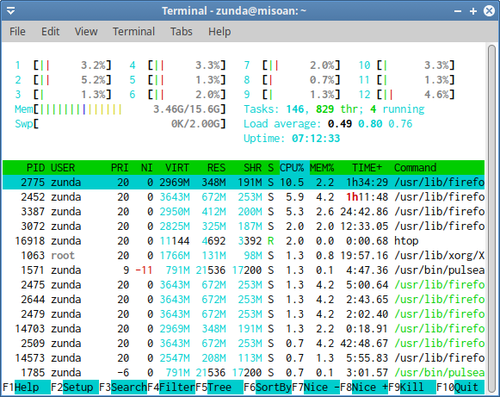500x397 pixels.
Task: Sort by the CPU% column header
Action: [x=292, y=167]
